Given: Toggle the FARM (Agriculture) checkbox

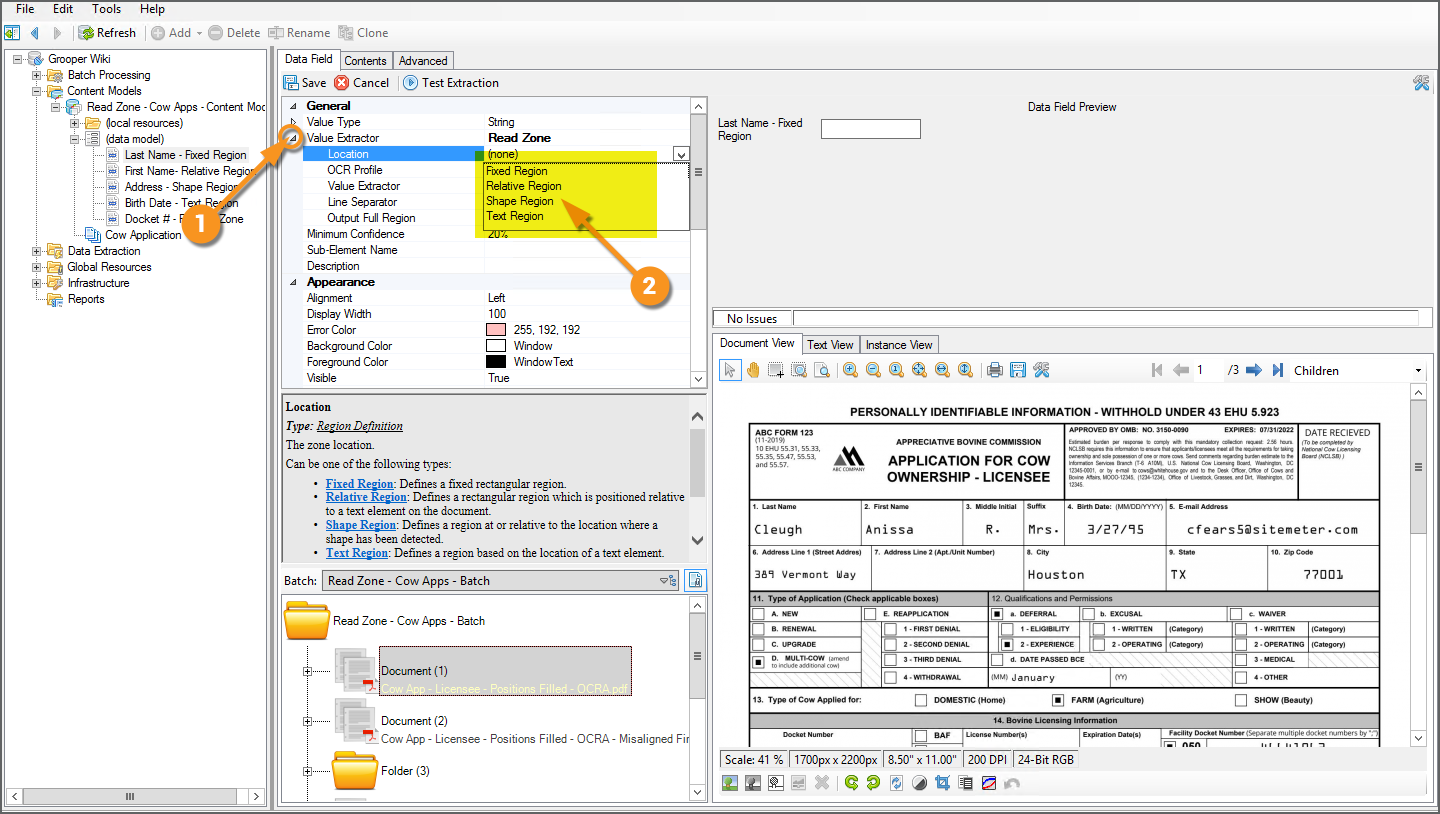Looking at the screenshot, I should (1057, 700).
